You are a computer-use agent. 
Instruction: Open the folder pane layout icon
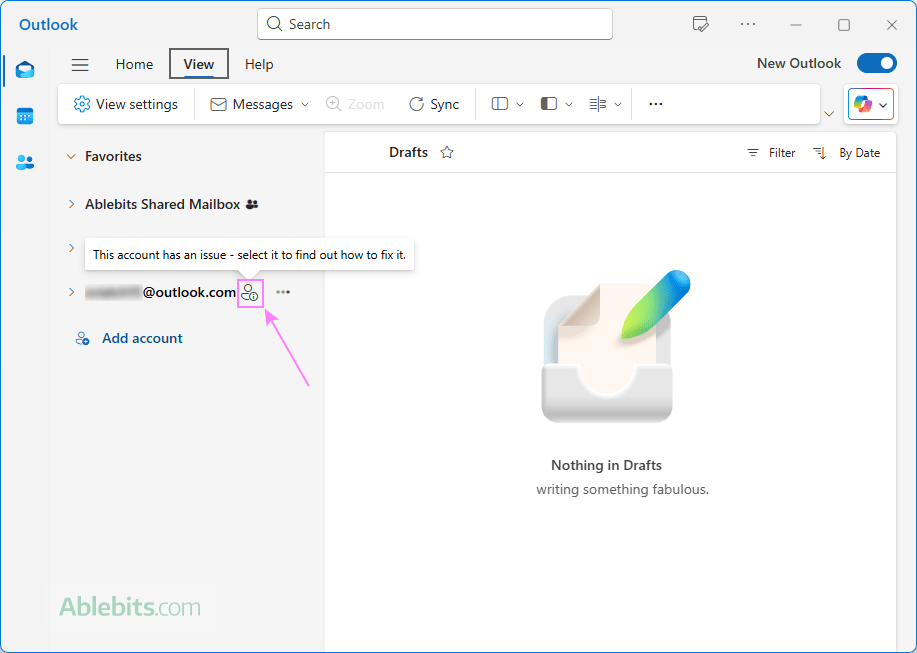[x=499, y=104]
